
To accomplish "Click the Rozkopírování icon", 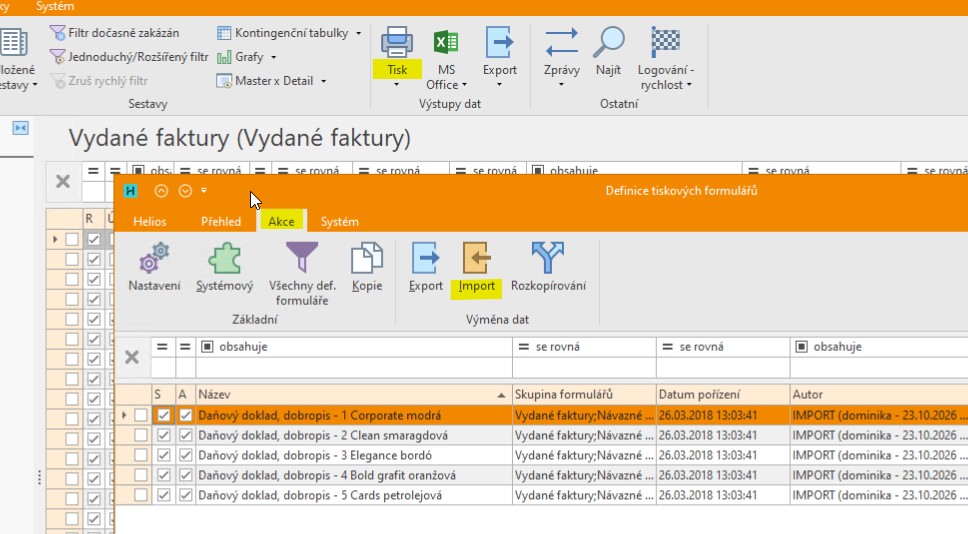I will click(548, 257).
